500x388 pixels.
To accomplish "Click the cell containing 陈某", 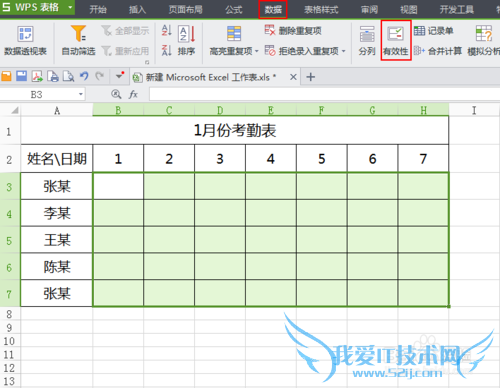I will 57,267.
